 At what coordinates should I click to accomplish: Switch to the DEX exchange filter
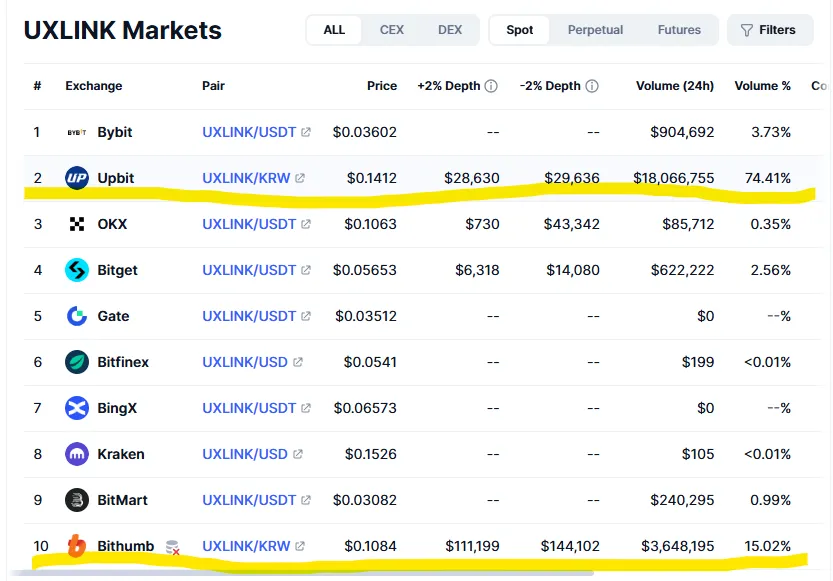point(450,30)
